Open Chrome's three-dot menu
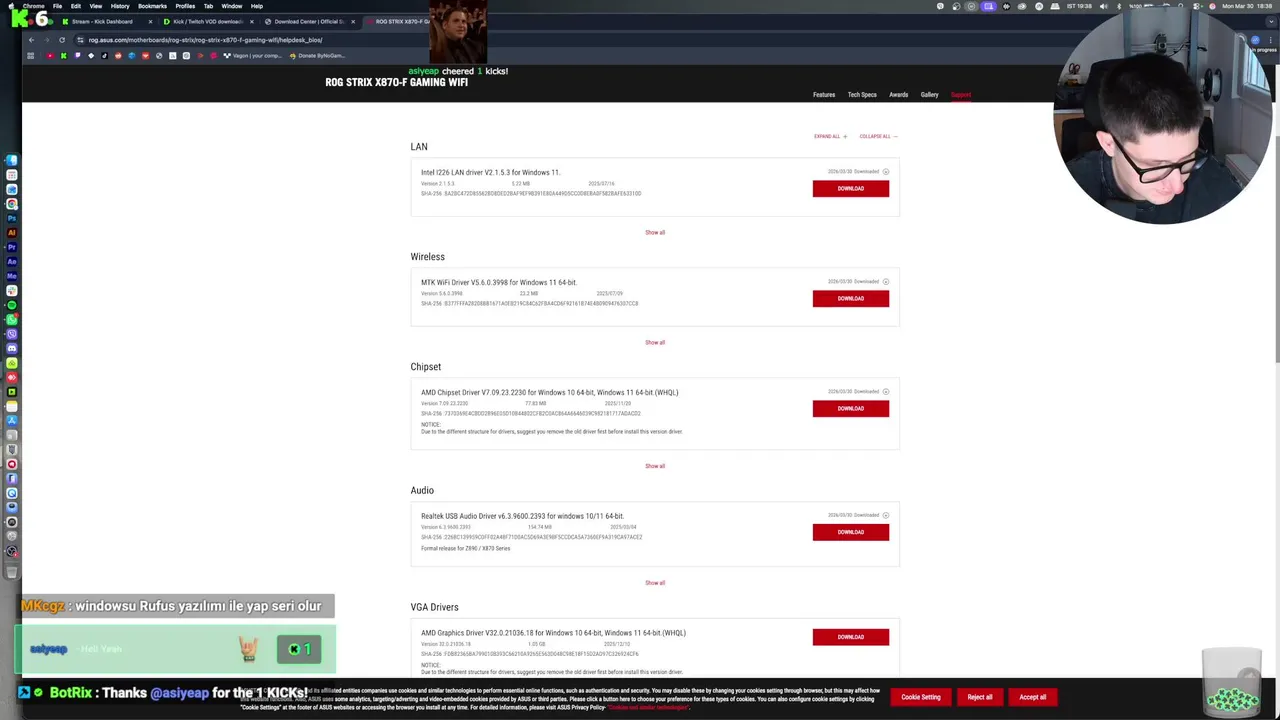Viewport: 1280px width, 720px height. [x=1270, y=40]
